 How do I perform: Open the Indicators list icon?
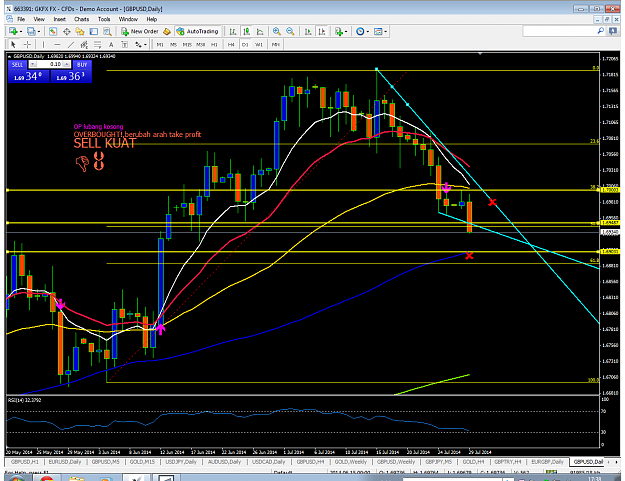339,31
